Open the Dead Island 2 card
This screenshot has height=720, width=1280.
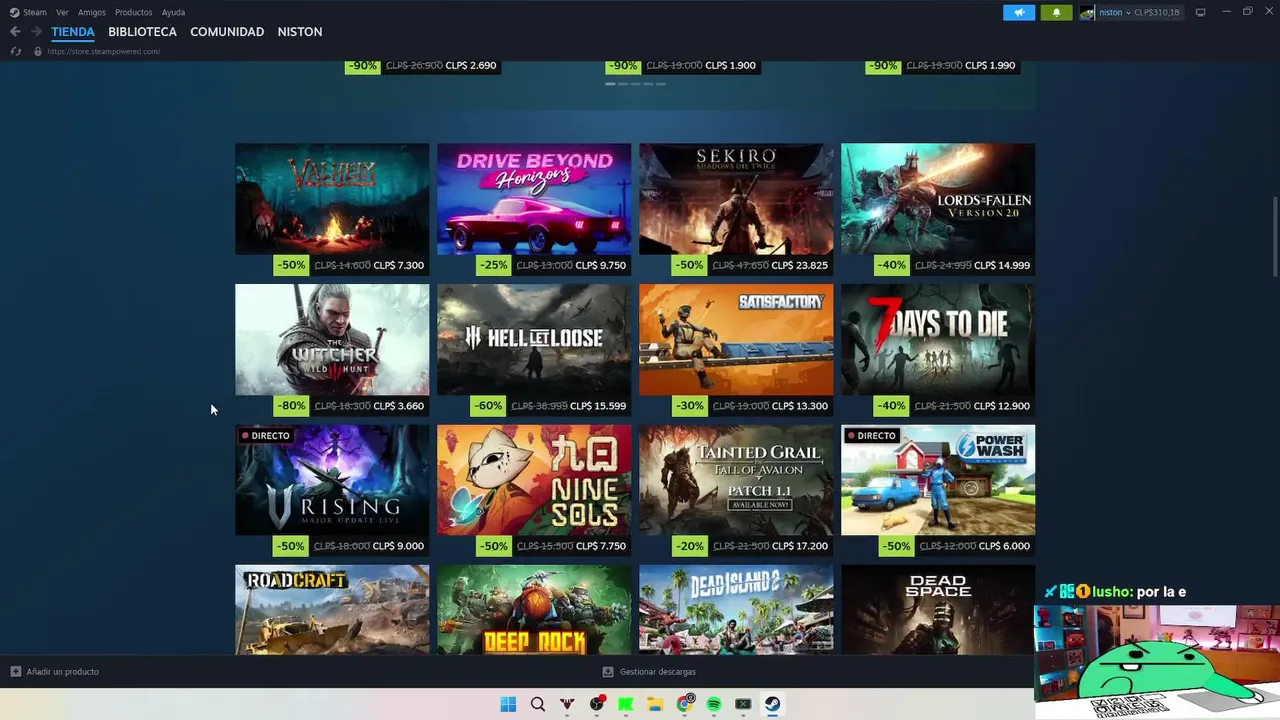pyautogui.click(x=736, y=610)
